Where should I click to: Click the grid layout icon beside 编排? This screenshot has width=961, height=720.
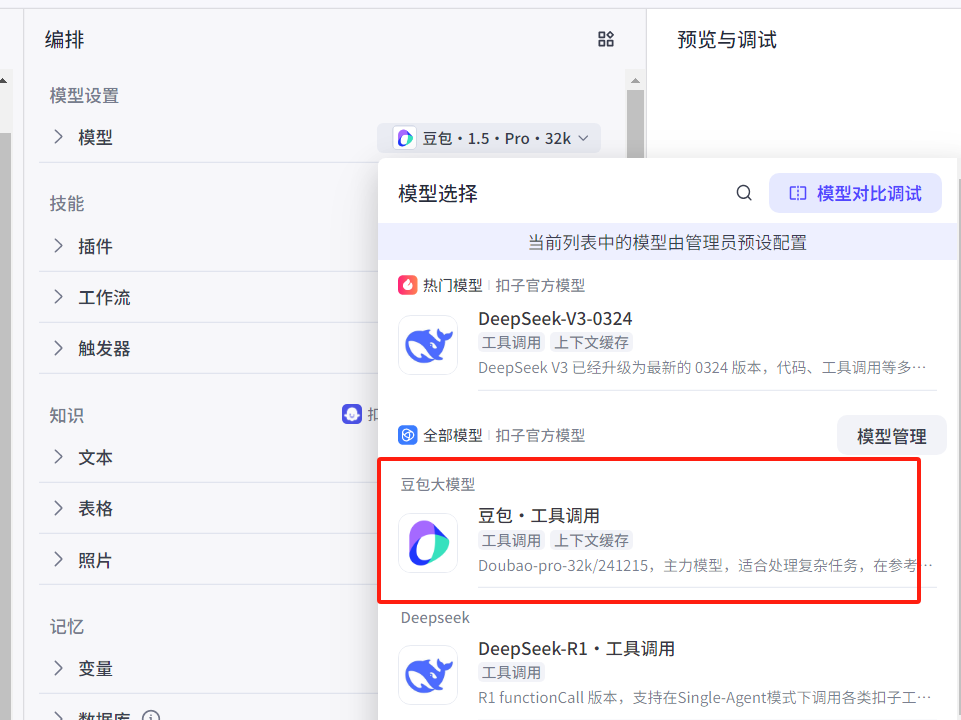(605, 39)
